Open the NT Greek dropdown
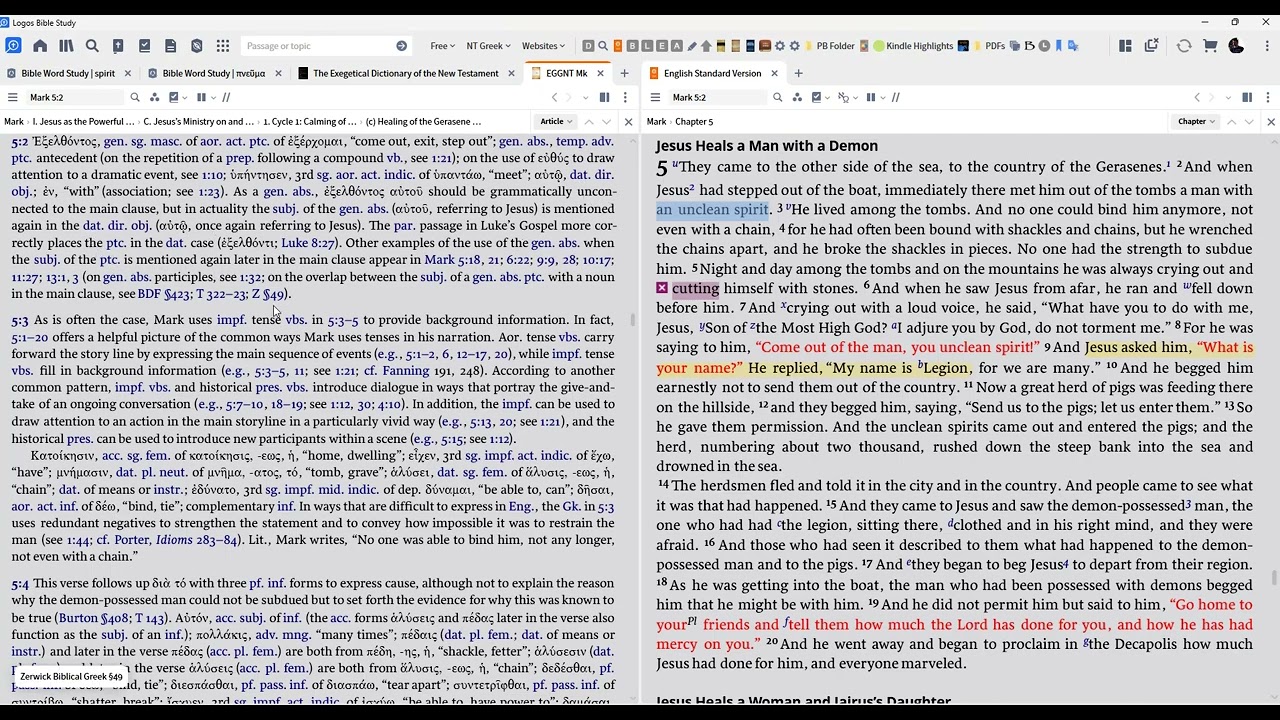This screenshot has height=720, width=1280. (x=488, y=46)
